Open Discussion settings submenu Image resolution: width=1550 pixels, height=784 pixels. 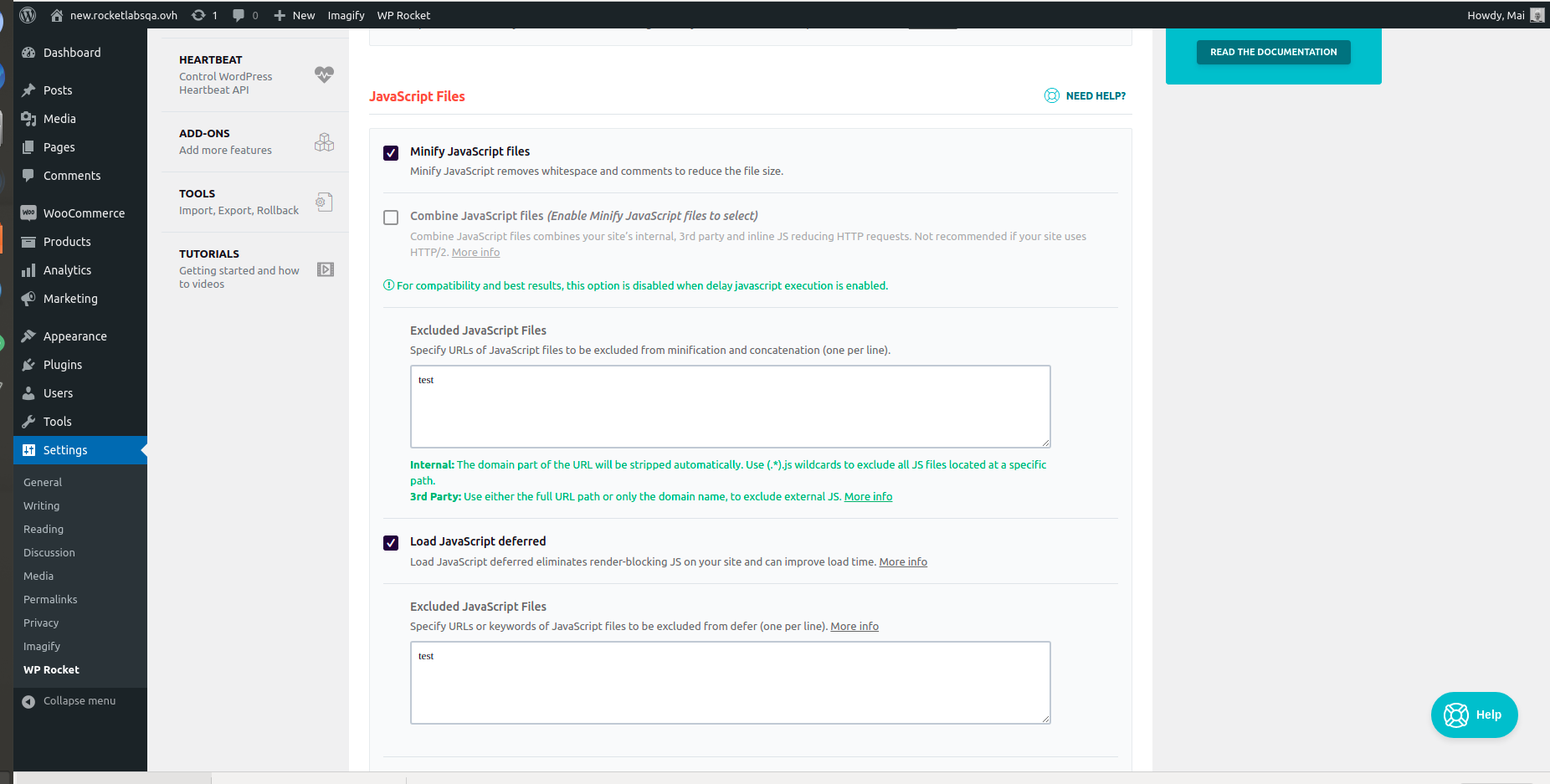[49, 552]
